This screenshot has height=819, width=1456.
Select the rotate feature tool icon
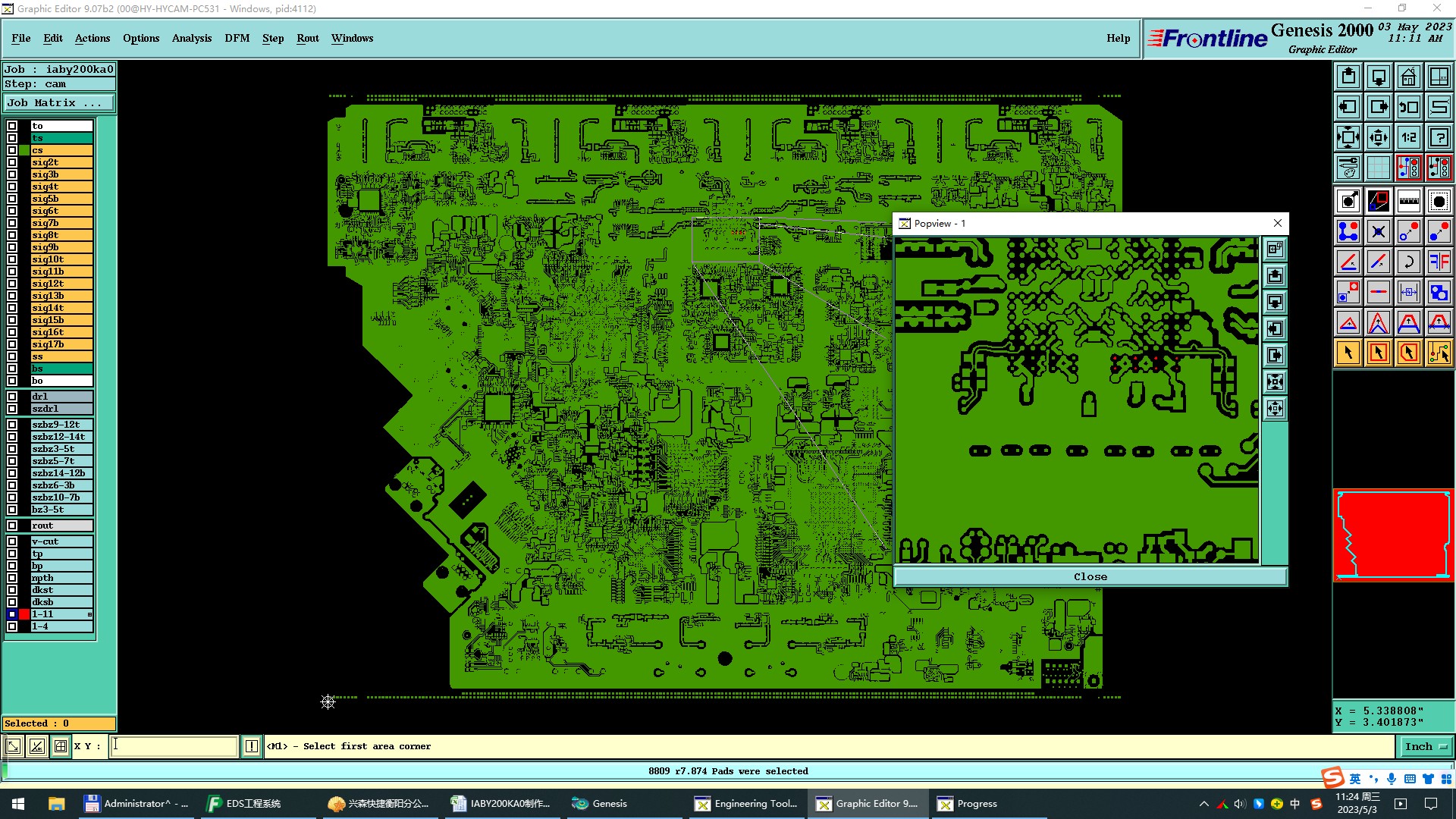[x=1408, y=262]
